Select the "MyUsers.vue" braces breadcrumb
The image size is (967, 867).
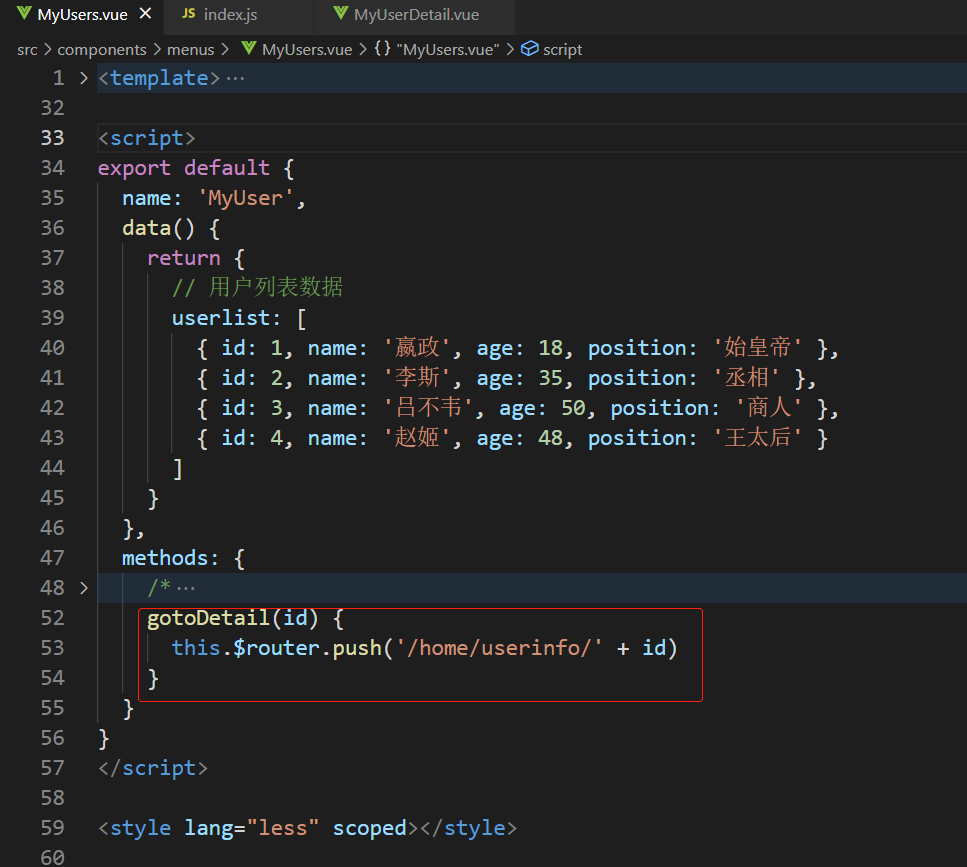tap(448, 49)
